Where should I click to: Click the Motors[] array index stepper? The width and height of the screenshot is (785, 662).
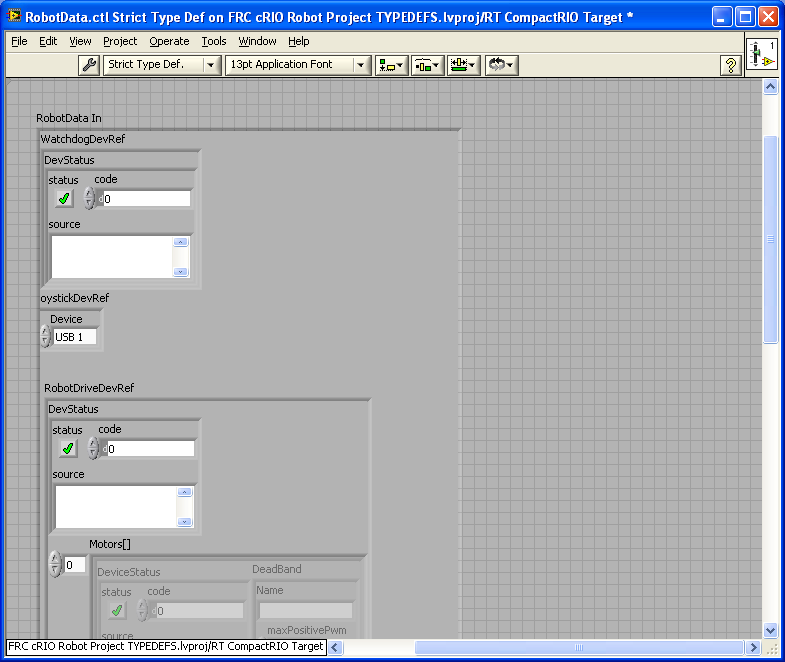coord(55,564)
